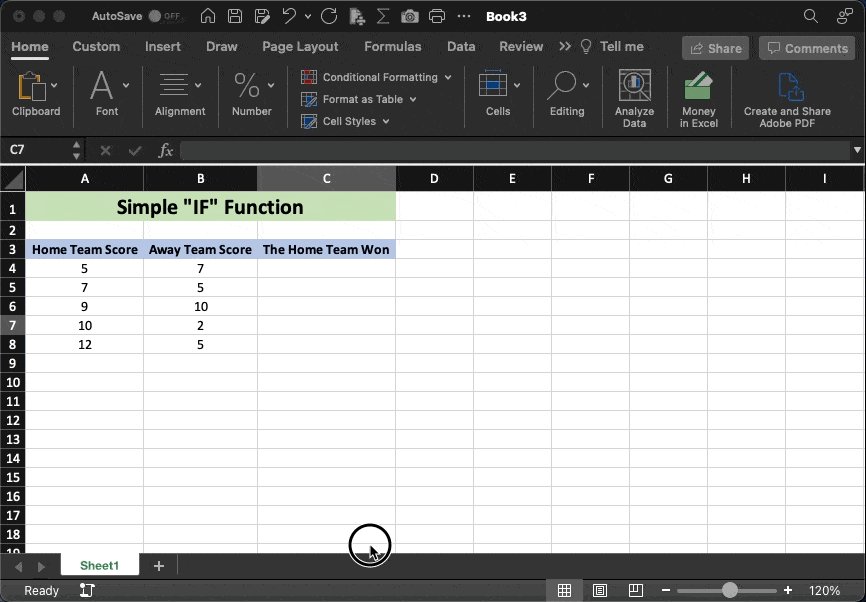Open the Review ribbon tab

point(521,47)
